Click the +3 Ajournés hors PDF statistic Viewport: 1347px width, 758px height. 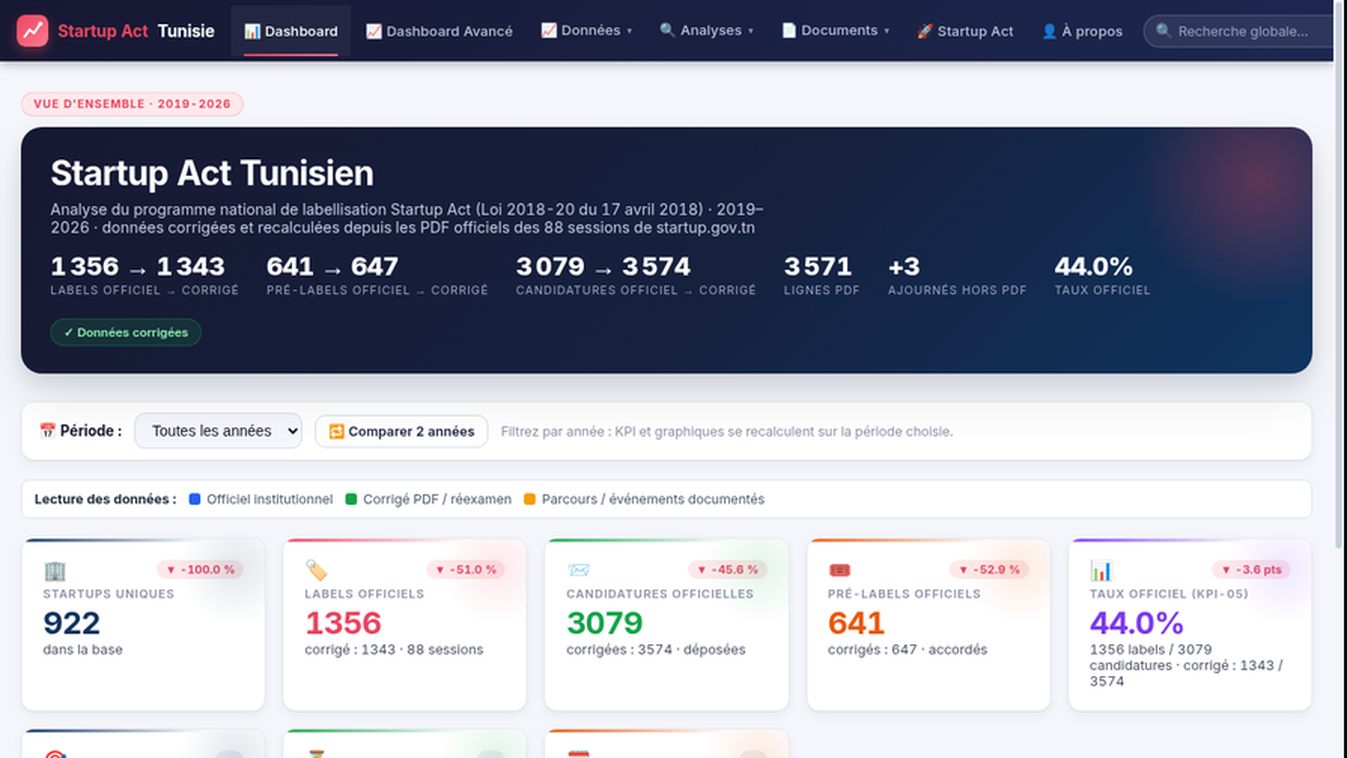tap(957, 275)
